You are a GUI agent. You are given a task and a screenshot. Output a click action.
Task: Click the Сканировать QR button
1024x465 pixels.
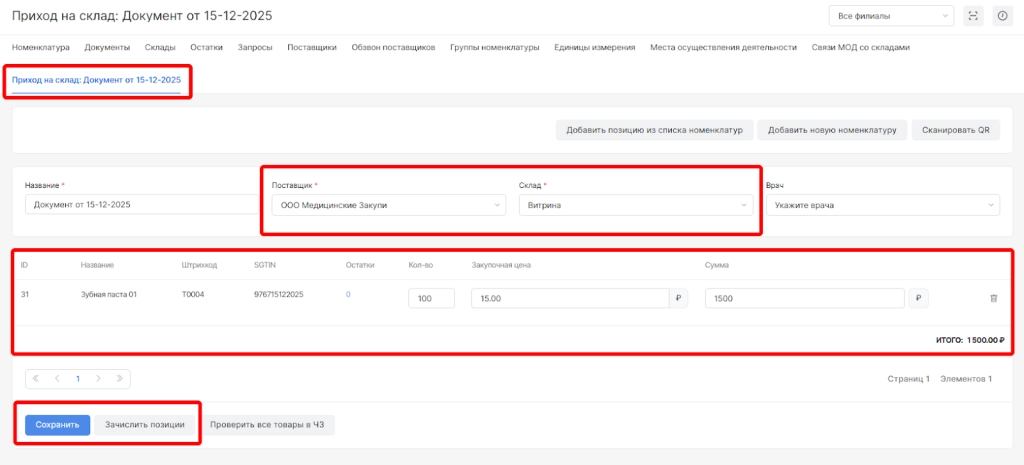tap(955, 130)
